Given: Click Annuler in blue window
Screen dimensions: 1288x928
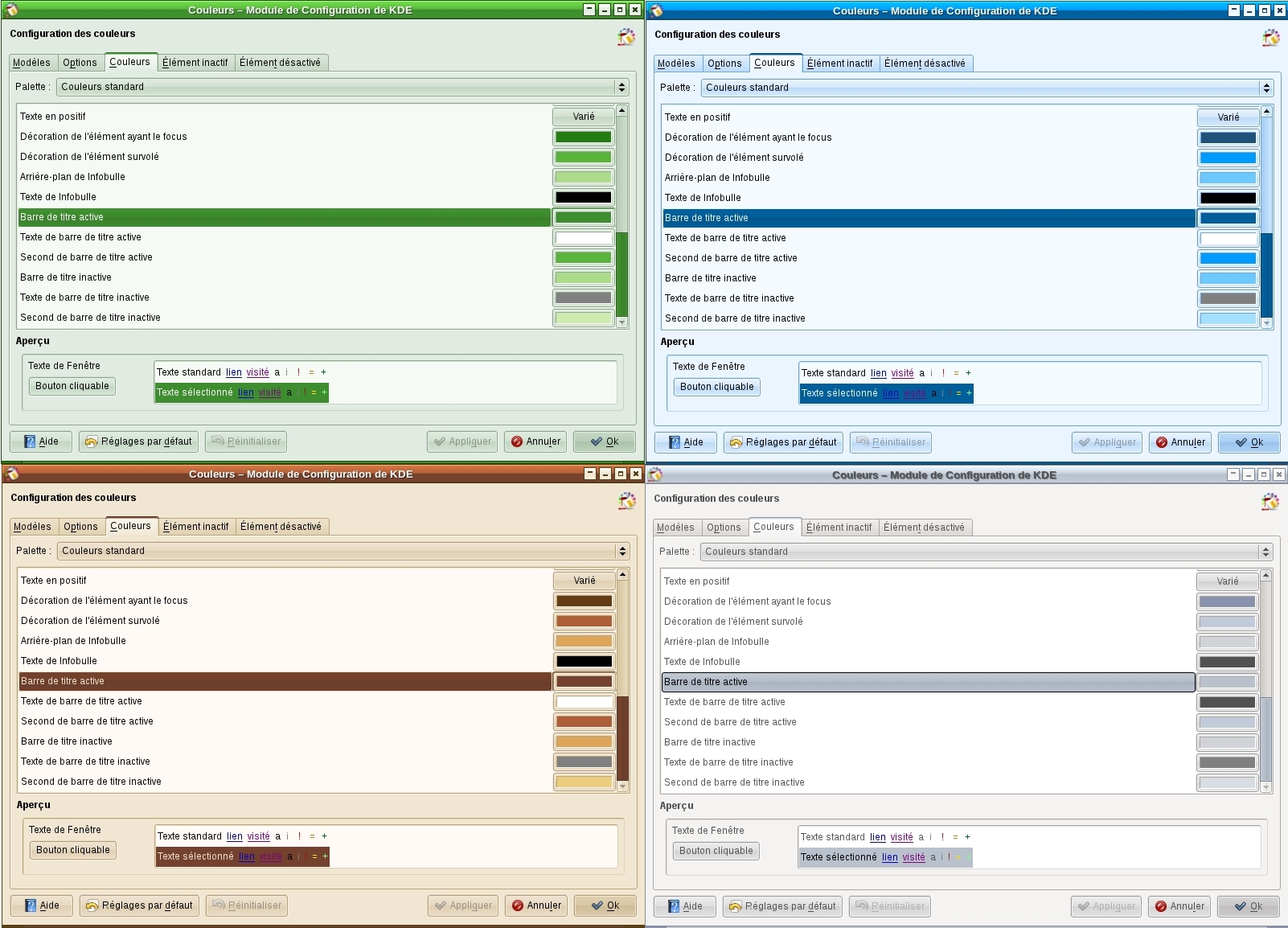Looking at the screenshot, I should point(1180,442).
